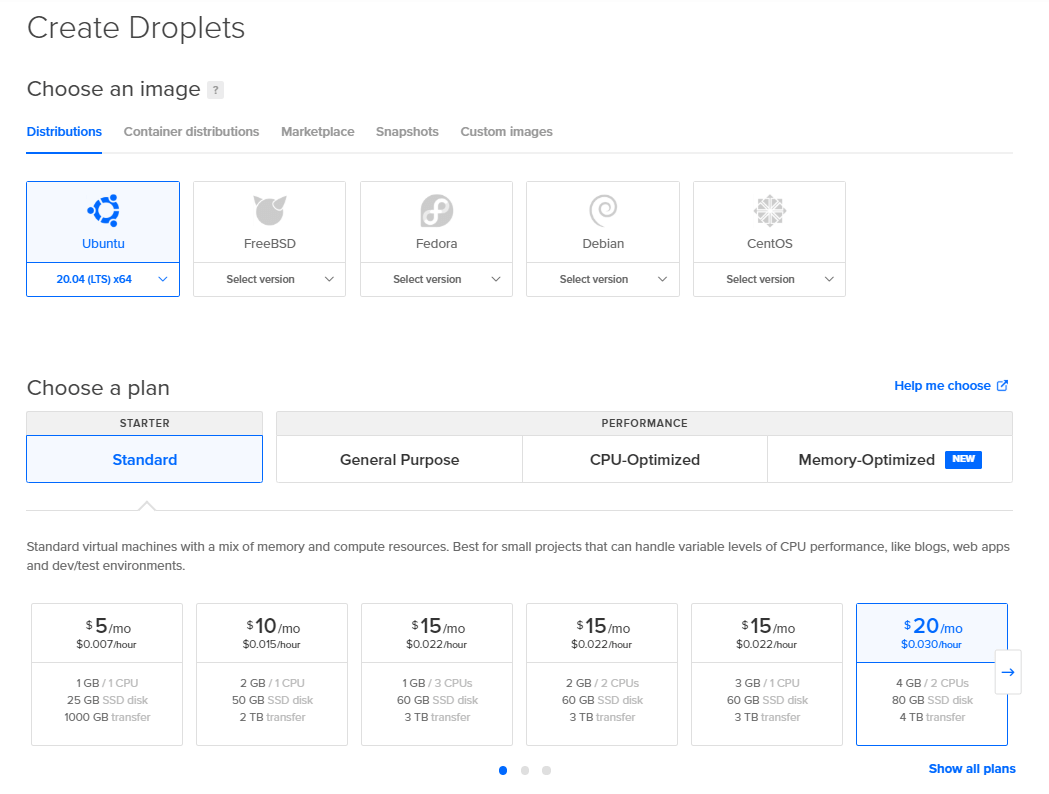This screenshot has width=1049, height=794.
Task: Select the $5/mo plan
Action: [107, 674]
